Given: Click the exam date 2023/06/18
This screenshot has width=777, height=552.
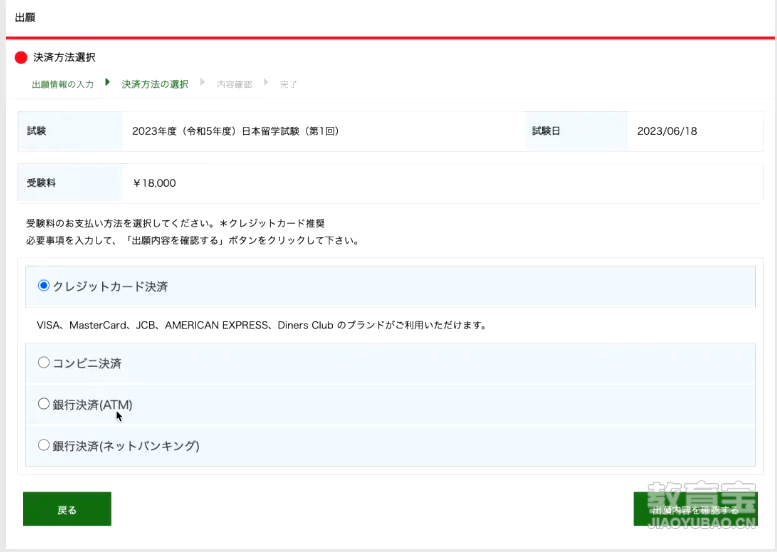Looking at the screenshot, I should click(667, 131).
